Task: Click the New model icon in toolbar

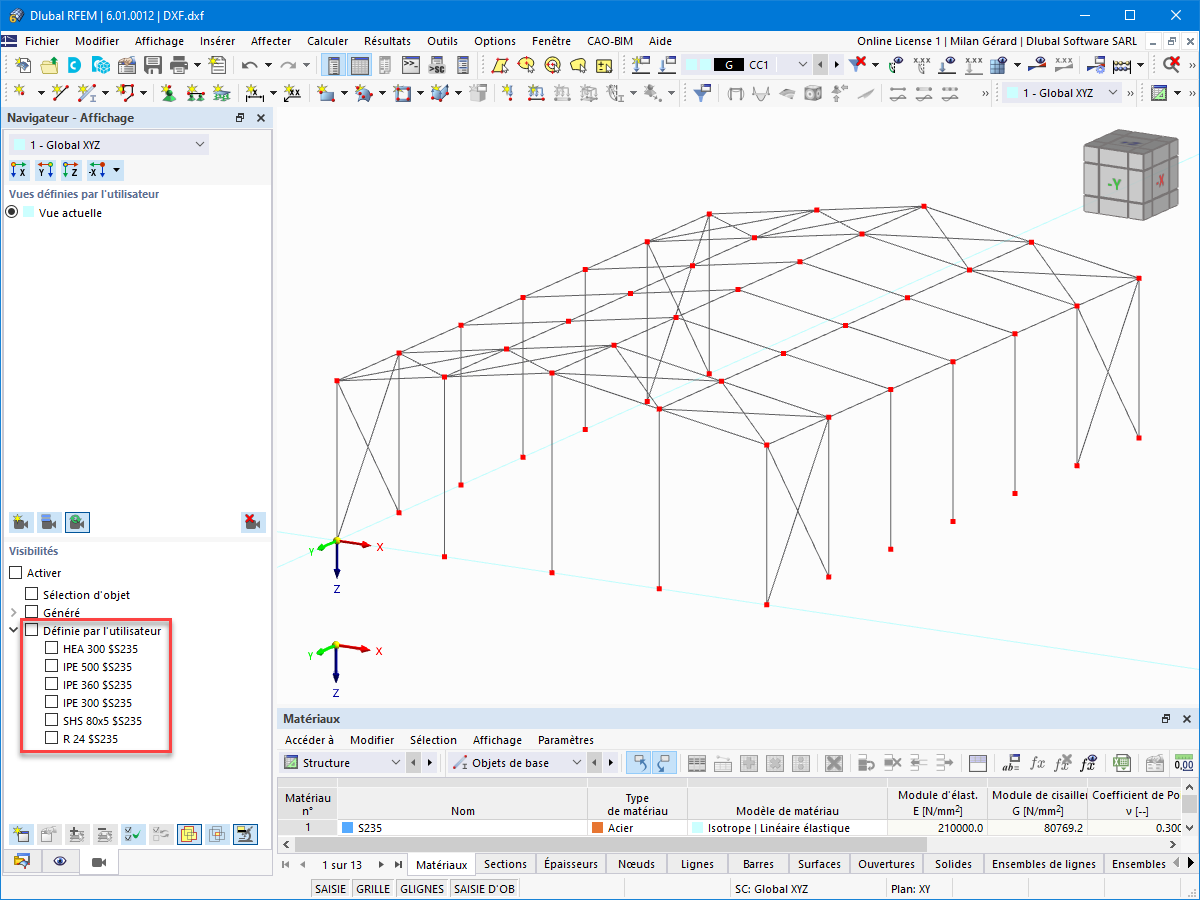Action: click(x=22, y=65)
